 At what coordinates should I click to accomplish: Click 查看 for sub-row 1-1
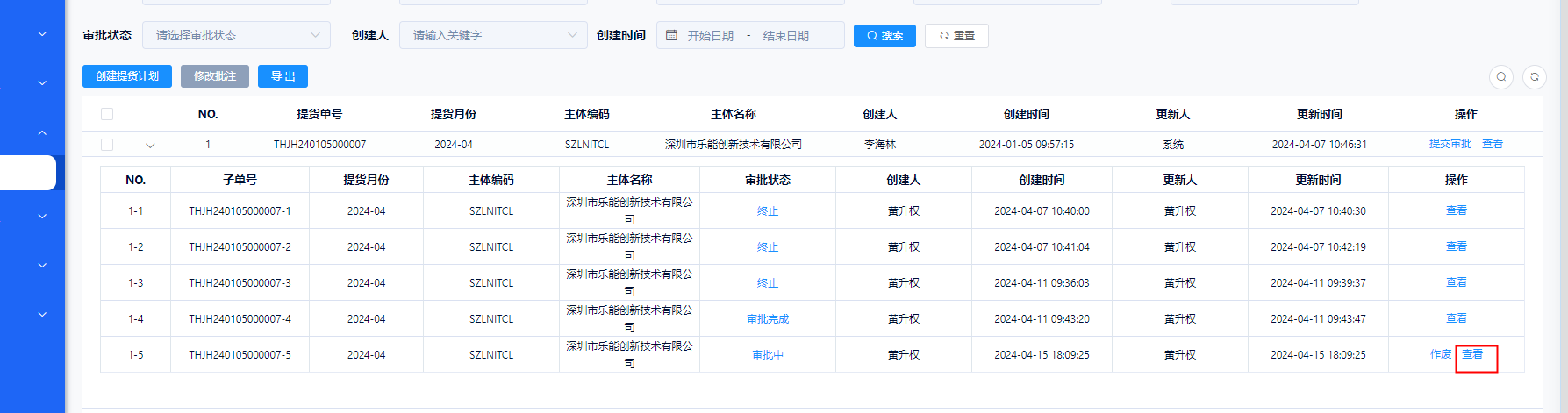[x=1457, y=210]
